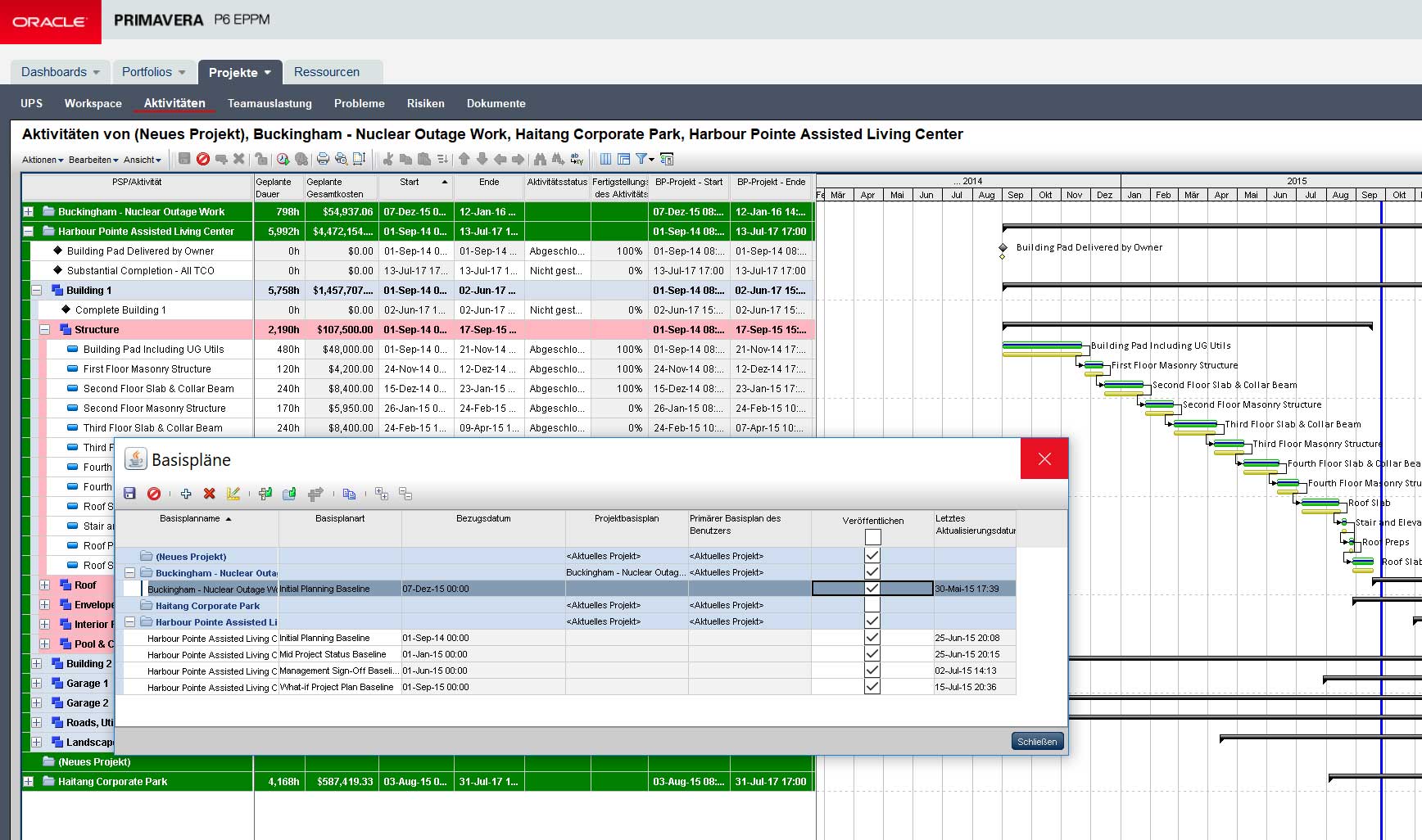Click the binoculars find icon

[x=540, y=159]
